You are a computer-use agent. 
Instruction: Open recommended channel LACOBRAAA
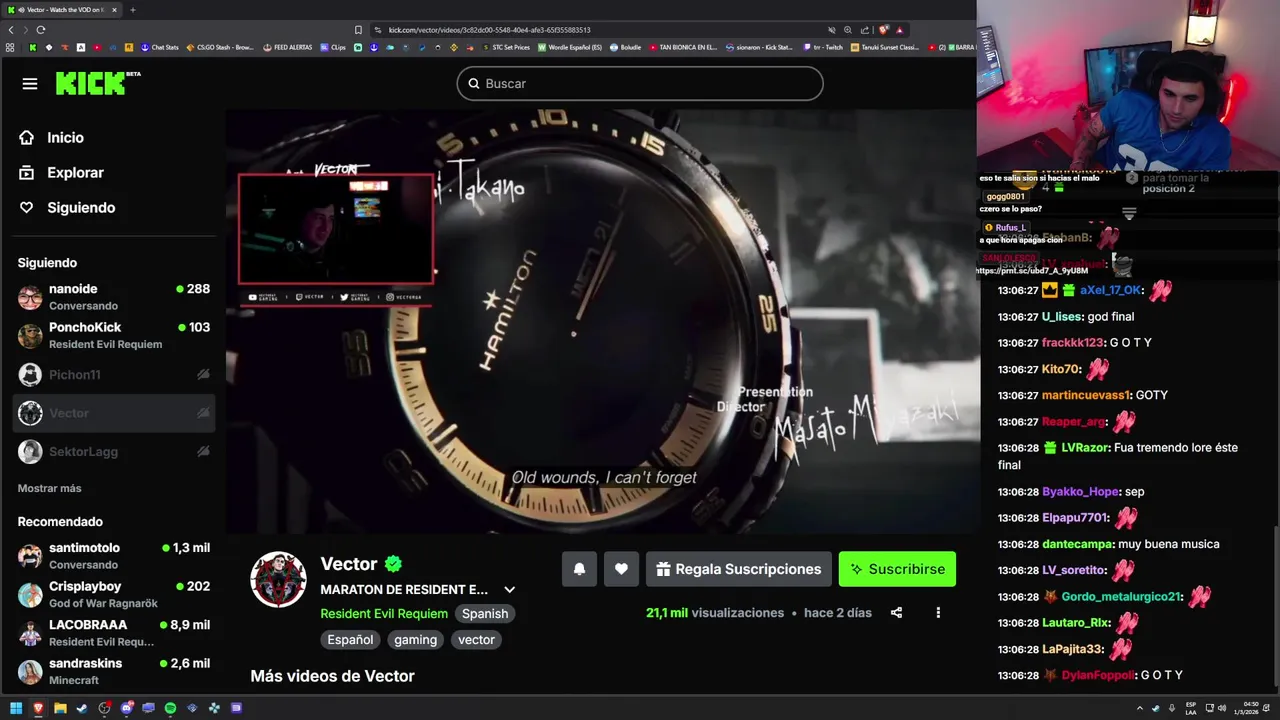pos(113,633)
